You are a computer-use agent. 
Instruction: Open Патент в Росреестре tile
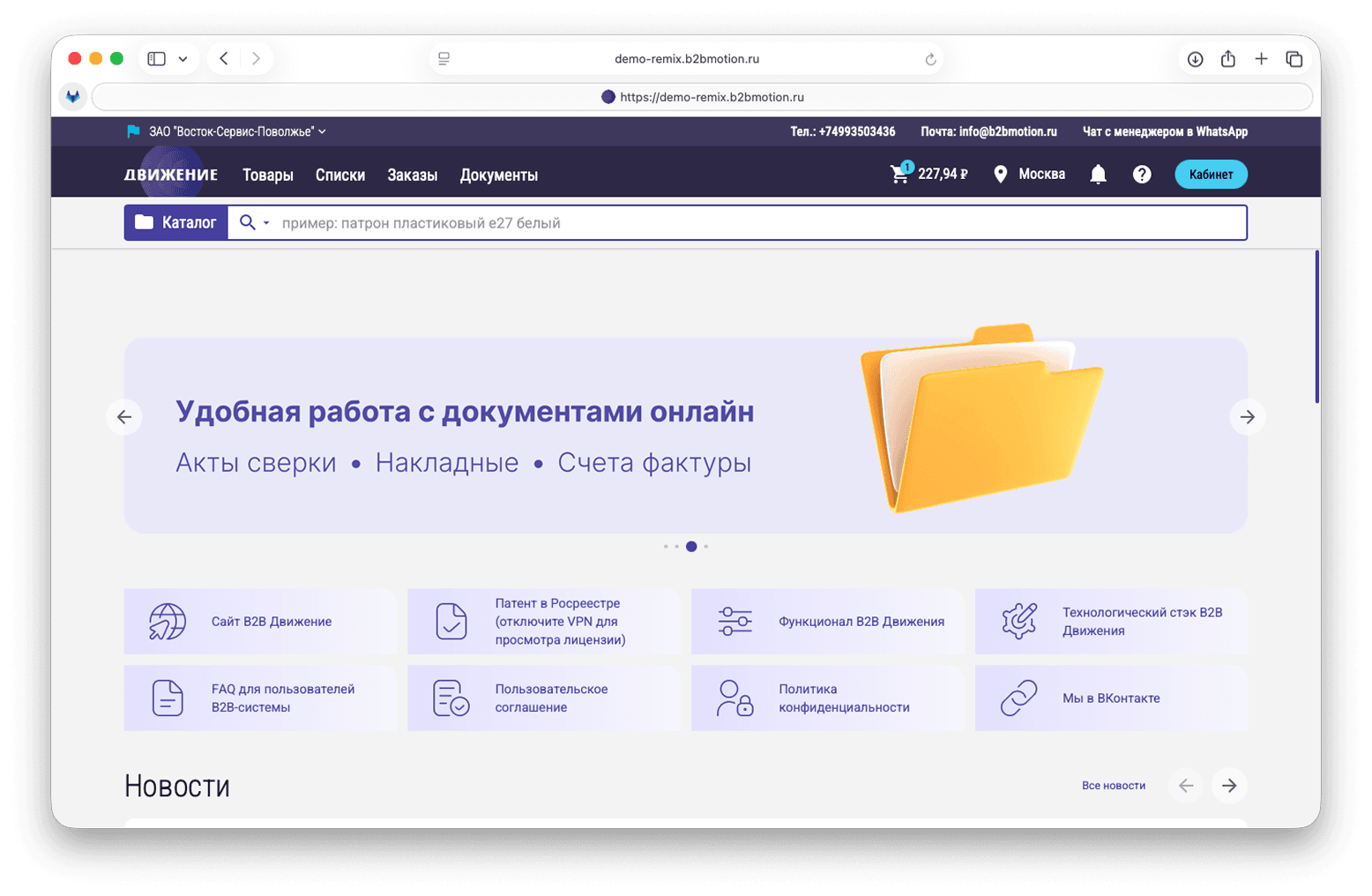point(543,622)
